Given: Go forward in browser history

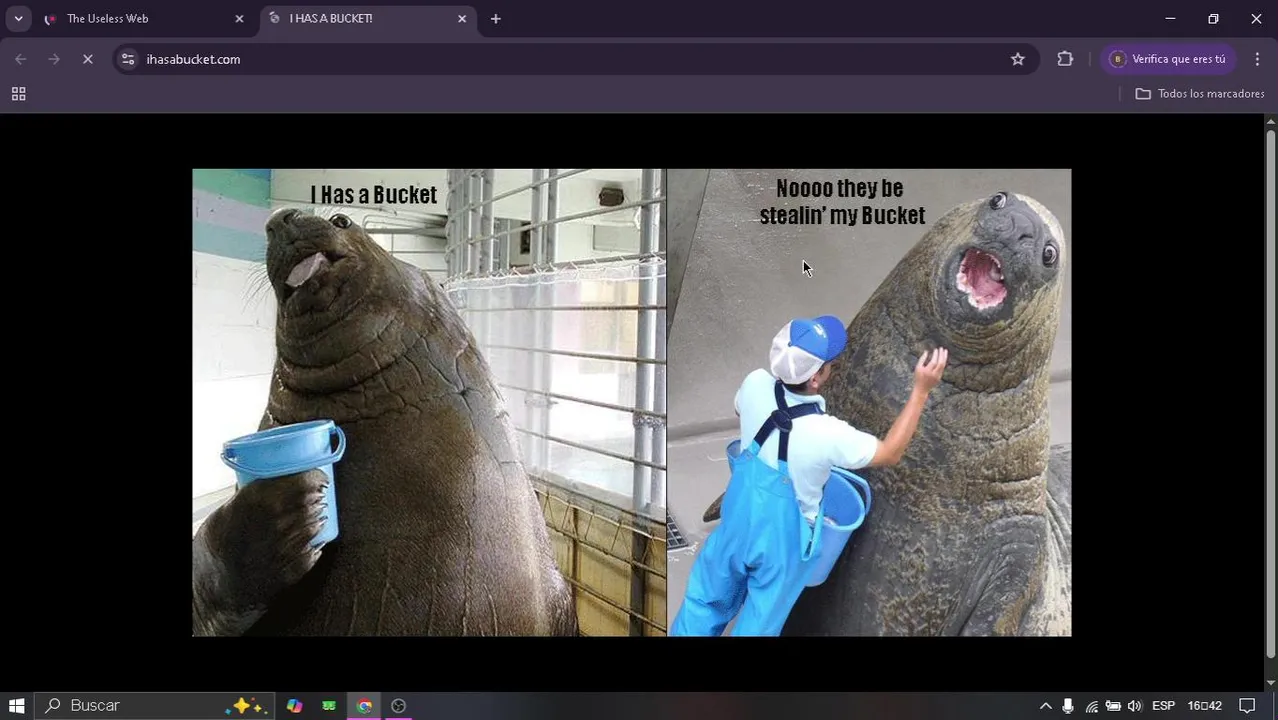Looking at the screenshot, I should tap(54, 59).
